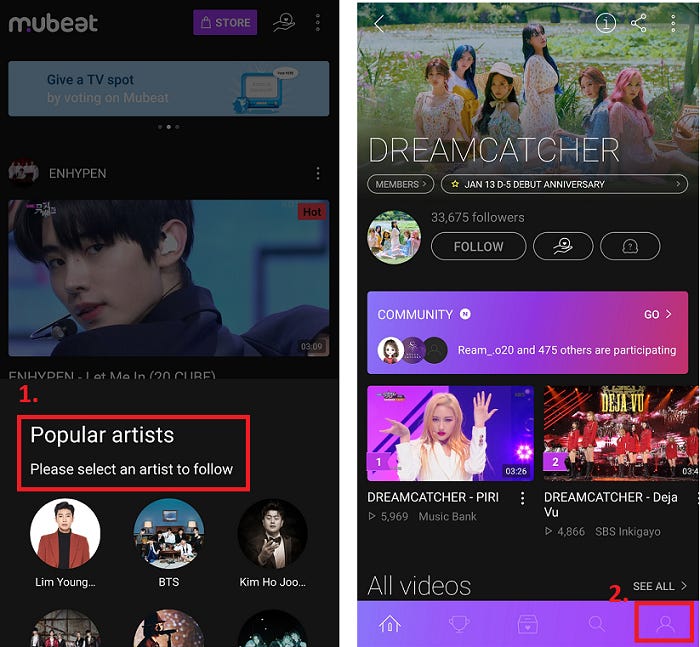
Task: Open the JAN 13 debut anniversary banner
Action: [x=564, y=184]
